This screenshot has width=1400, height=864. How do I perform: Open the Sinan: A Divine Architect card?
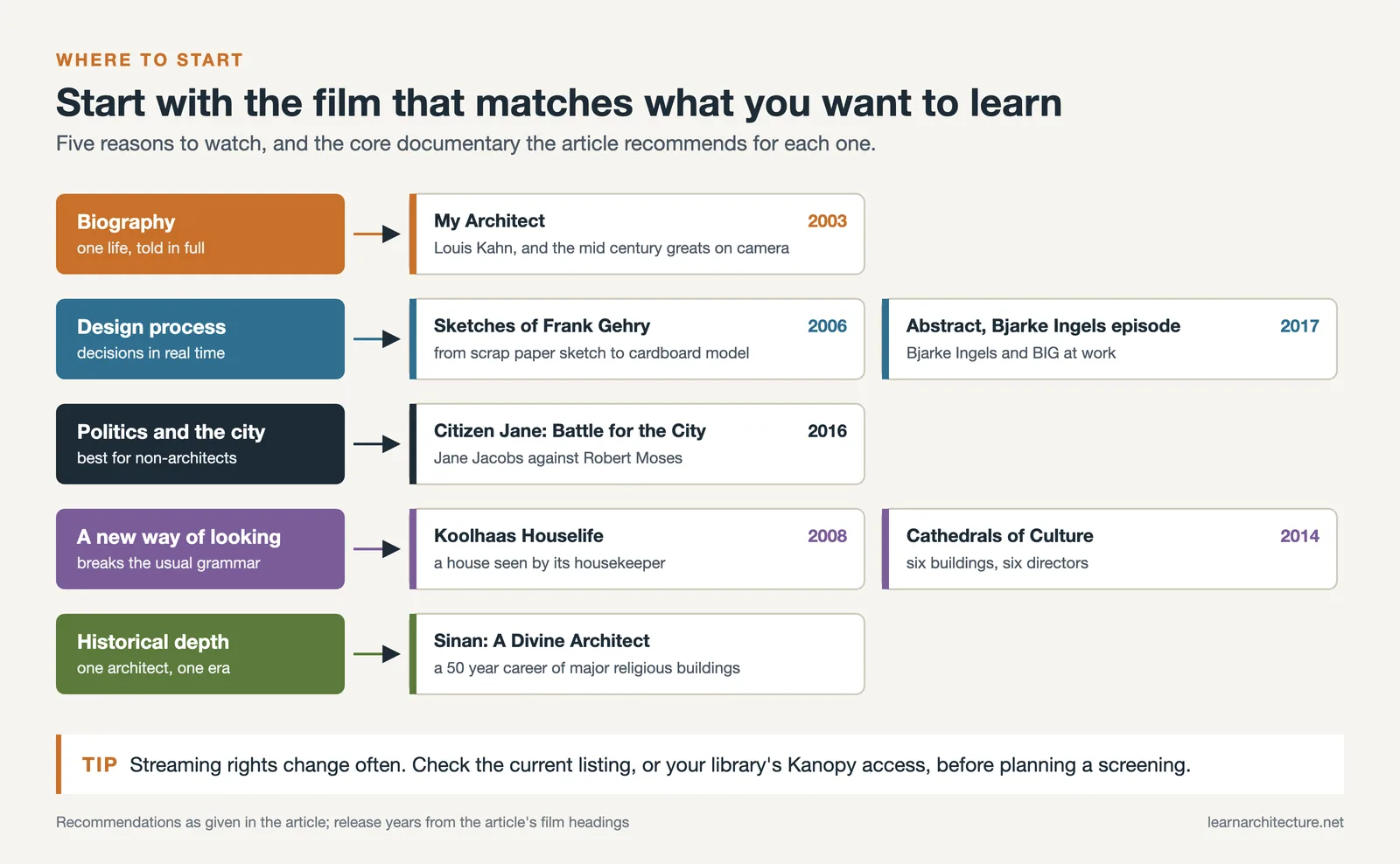637,654
